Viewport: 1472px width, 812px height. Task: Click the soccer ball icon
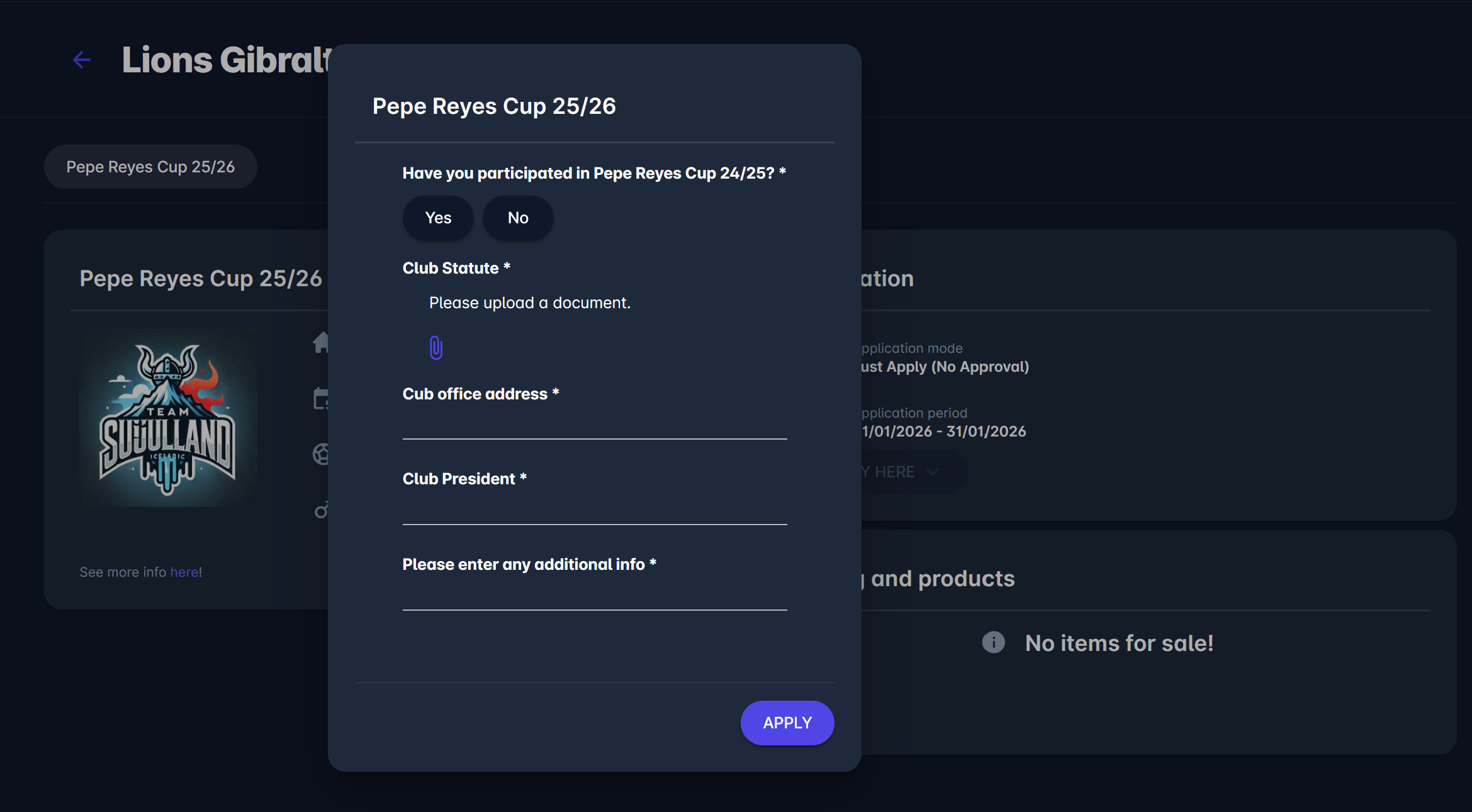[x=321, y=454]
